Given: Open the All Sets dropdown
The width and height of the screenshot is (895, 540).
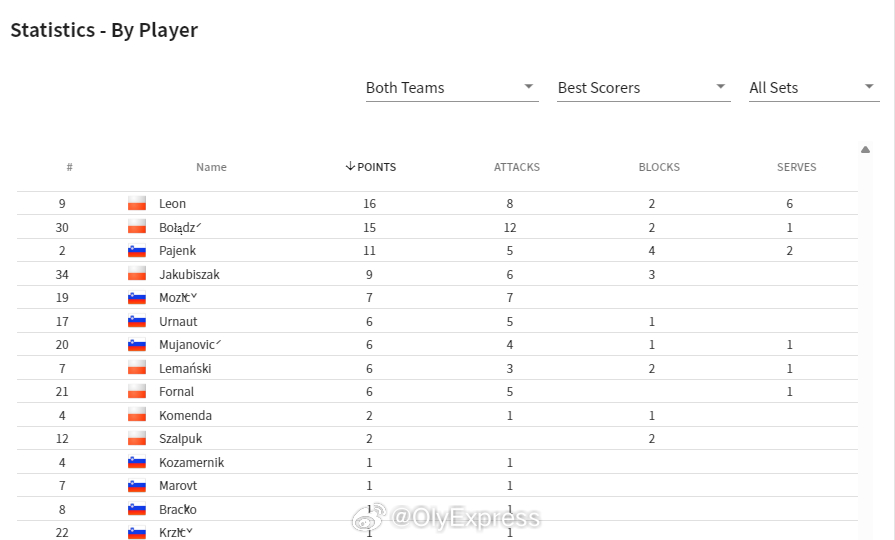Looking at the screenshot, I should tap(814, 88).
